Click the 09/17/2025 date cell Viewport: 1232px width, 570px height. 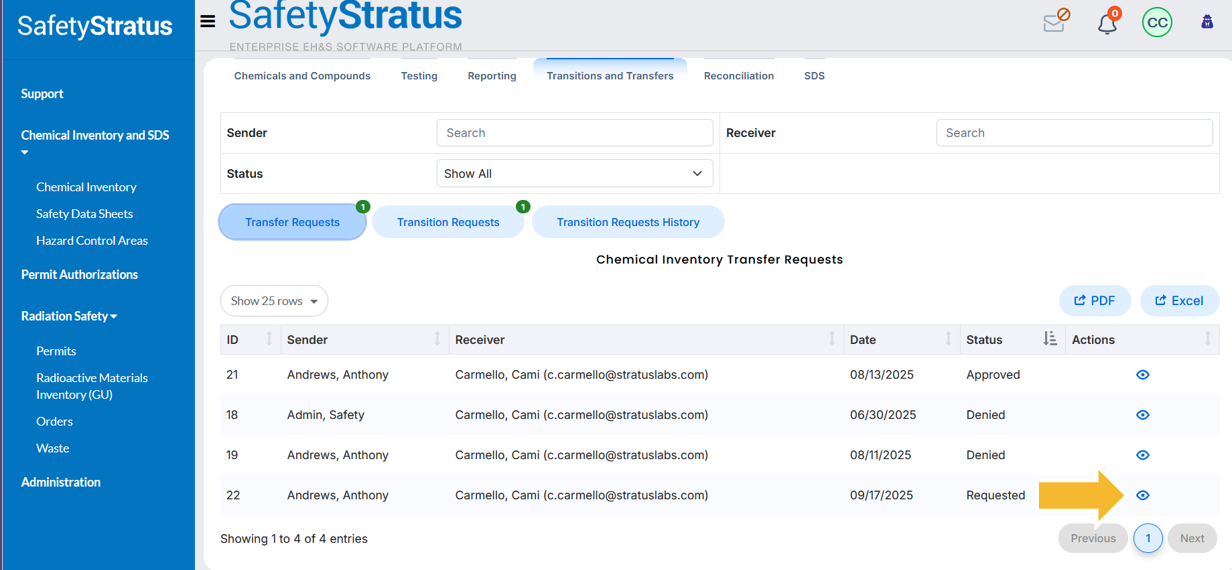[x=883, y=495]
